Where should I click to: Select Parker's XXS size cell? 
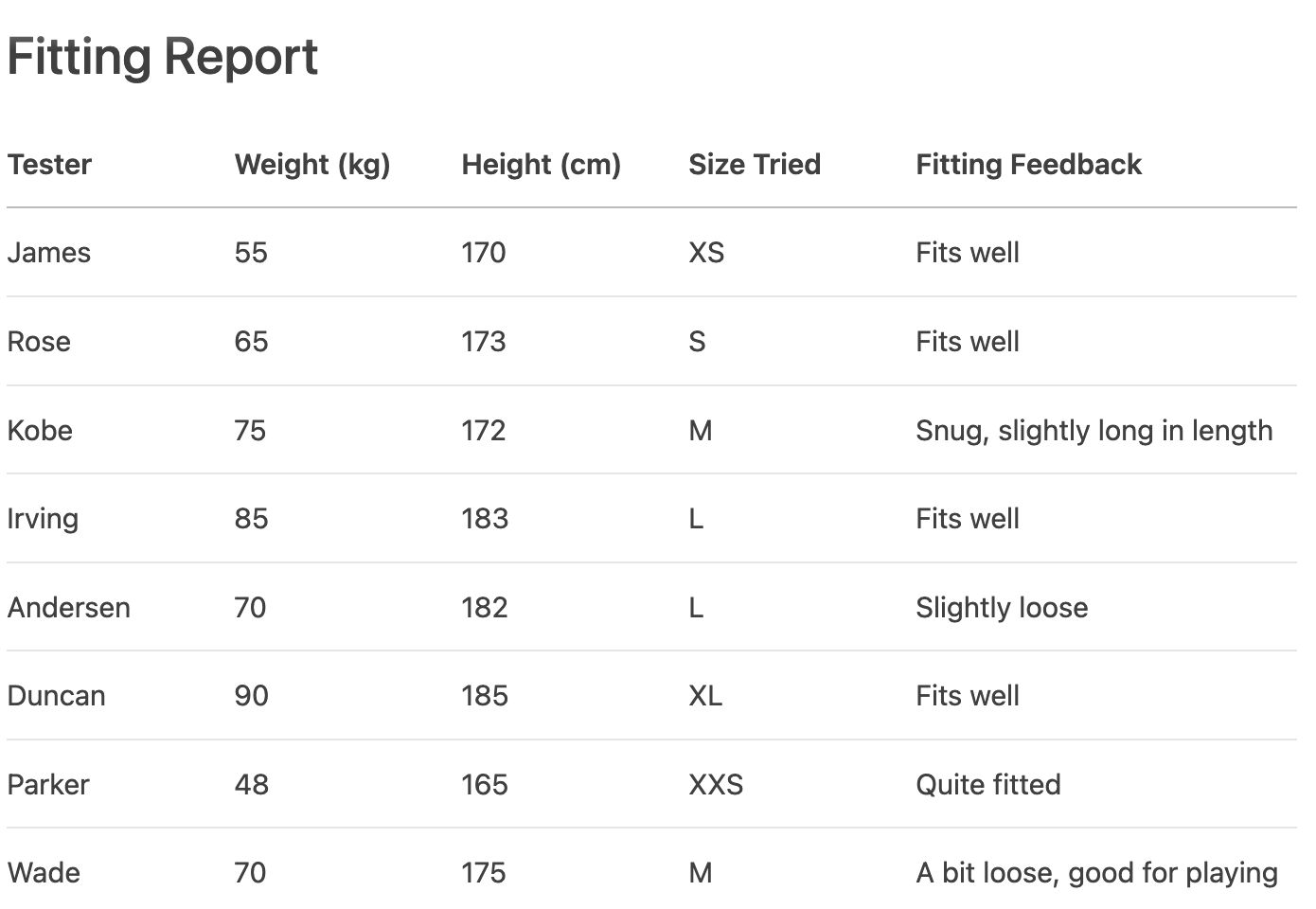pos(716,785)
